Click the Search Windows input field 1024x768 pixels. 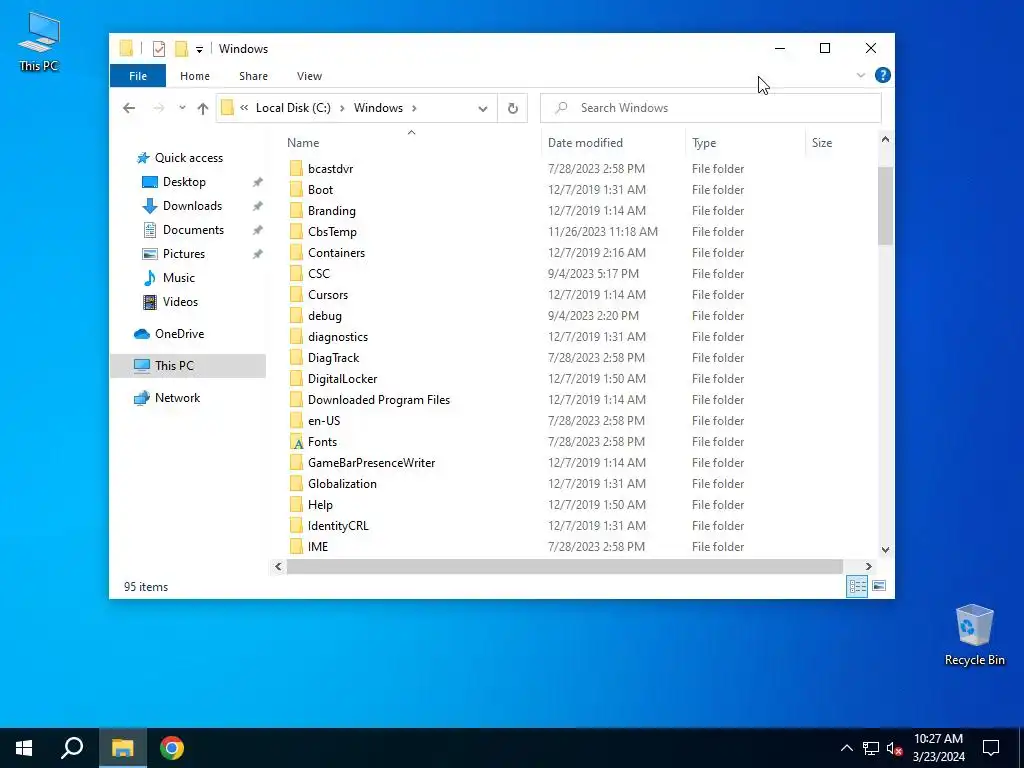[x=711, y=108]
